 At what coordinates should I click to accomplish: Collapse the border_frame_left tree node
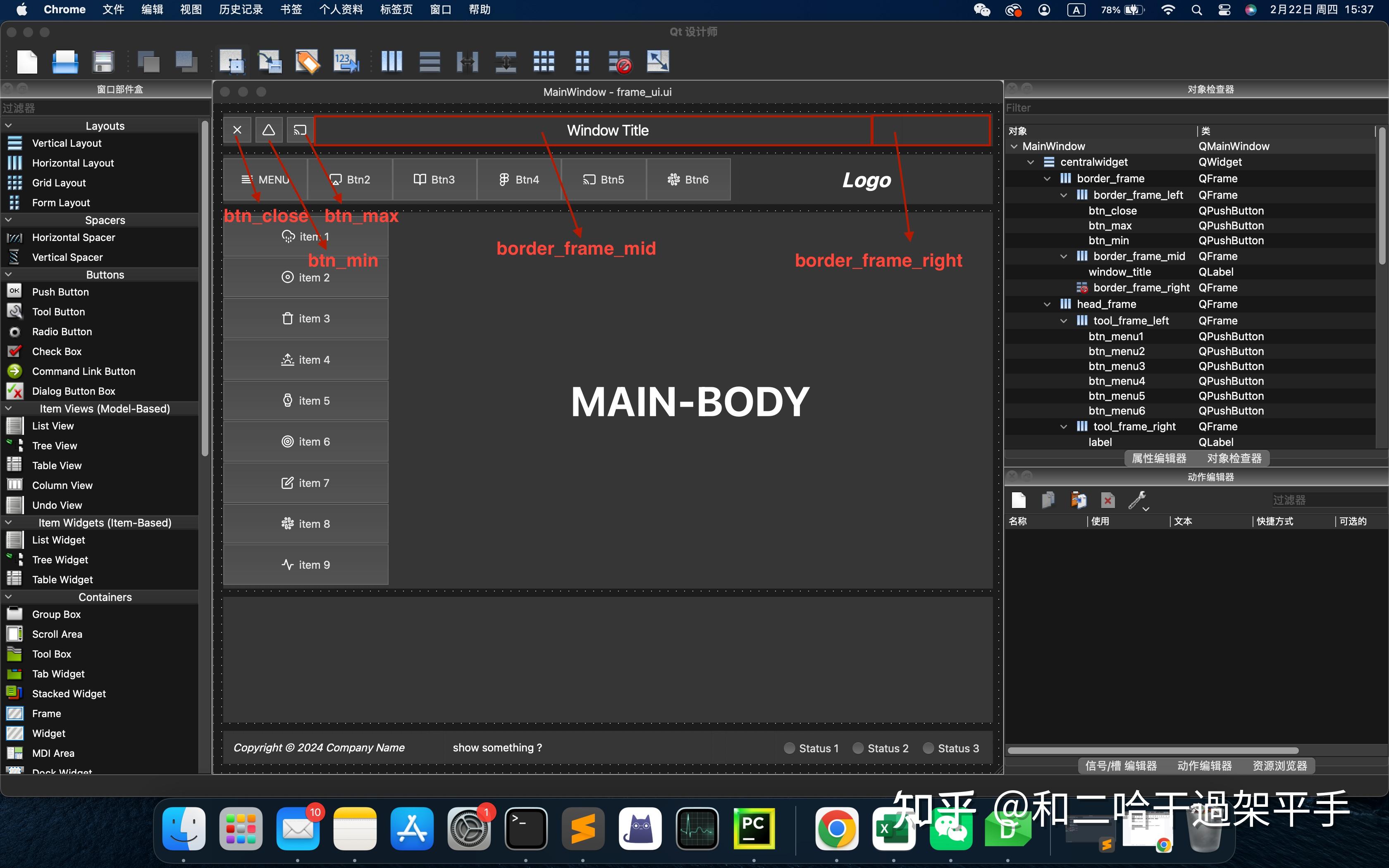coord(1064,195)
